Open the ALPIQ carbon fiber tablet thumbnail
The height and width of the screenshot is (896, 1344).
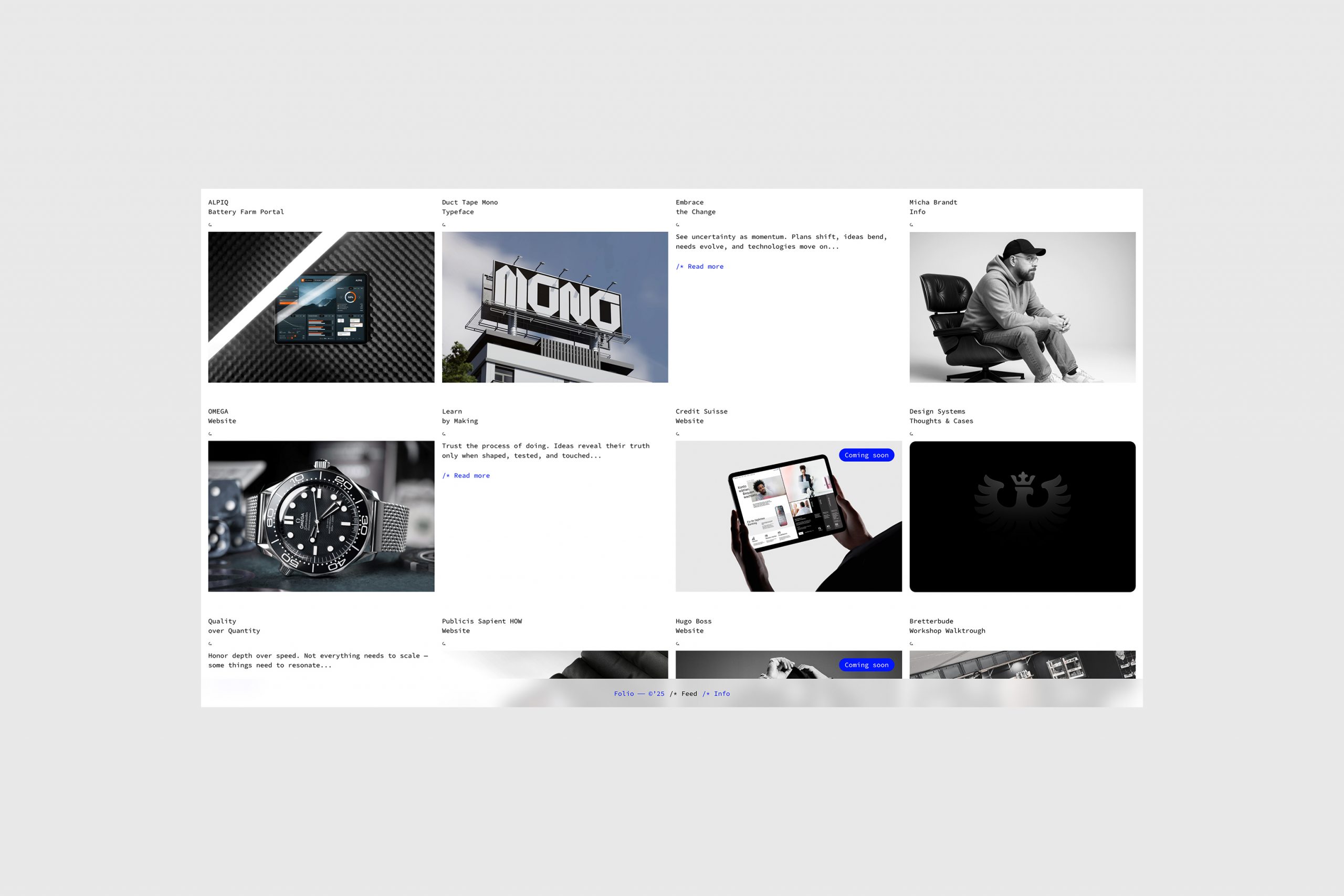(x=321, y=307)
